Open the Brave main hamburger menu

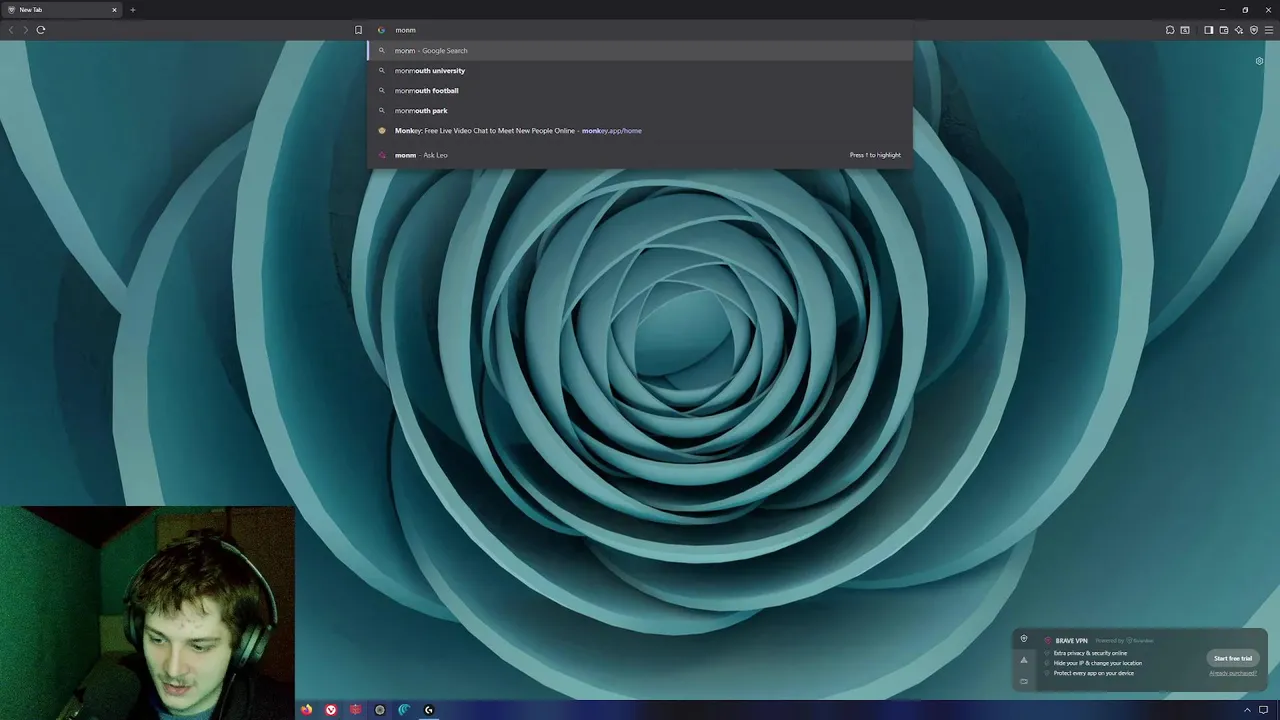pyautogui.click(x=1268, y=30)
